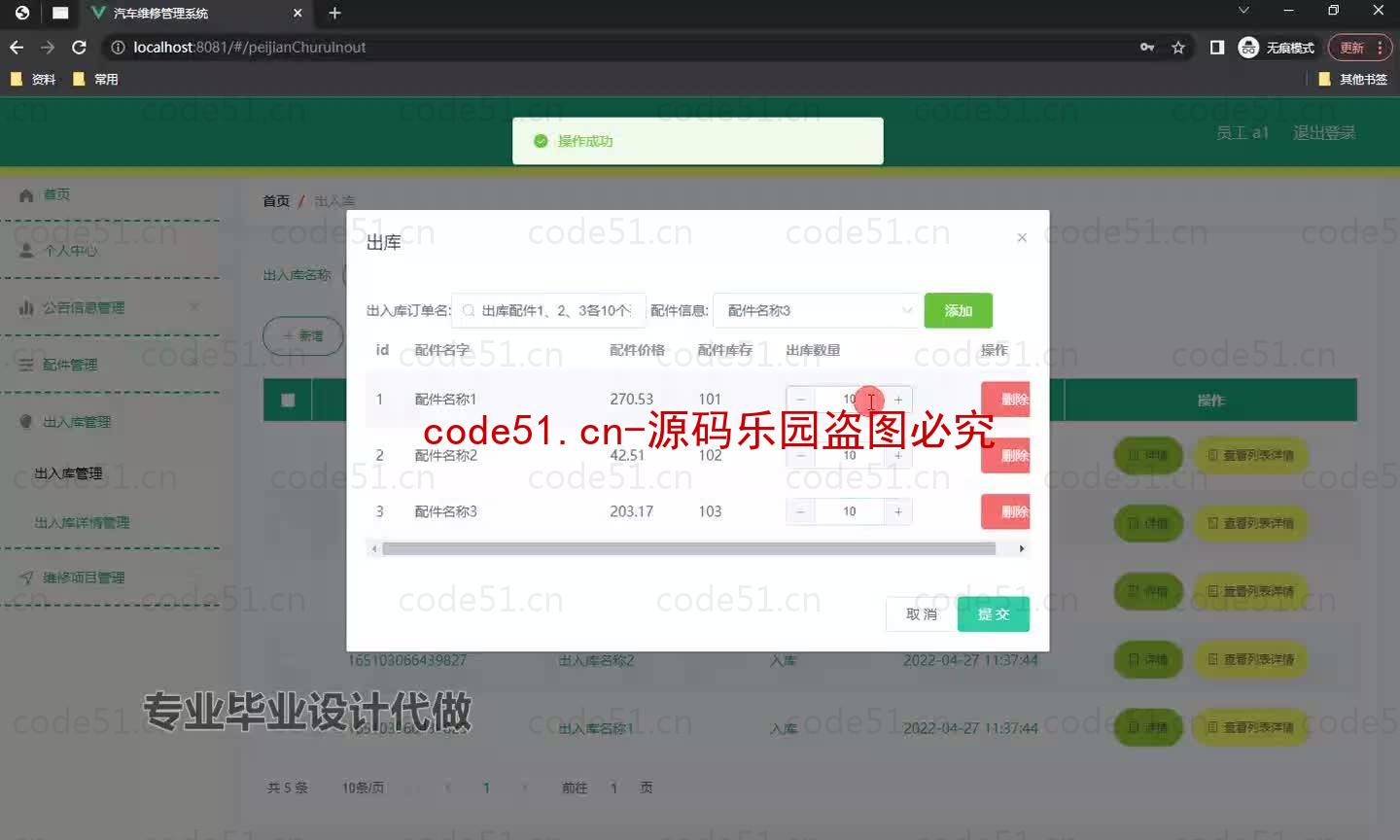Increase quantity for 配件名称2 row
Screen dimensions: 1400x840
click(898, 455)
